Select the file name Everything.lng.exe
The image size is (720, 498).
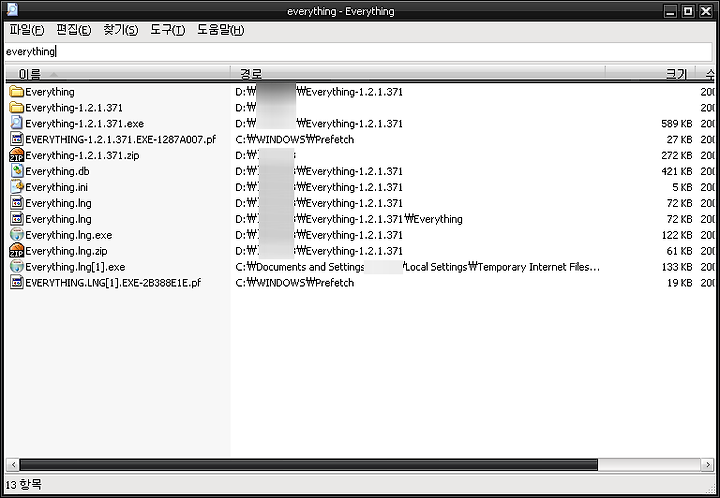68,235
